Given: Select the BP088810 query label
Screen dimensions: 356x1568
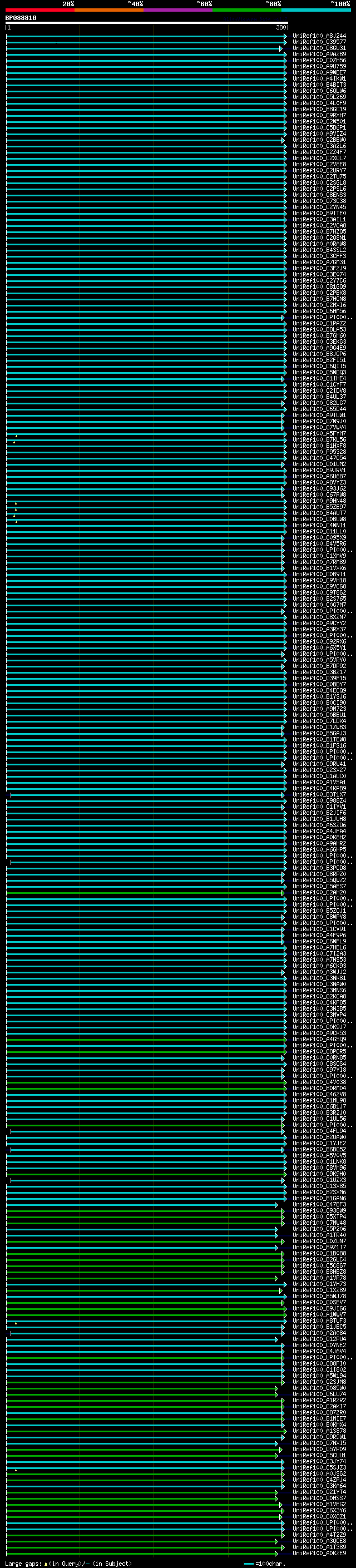Looking at the screenshot, I should click(21, 18).
